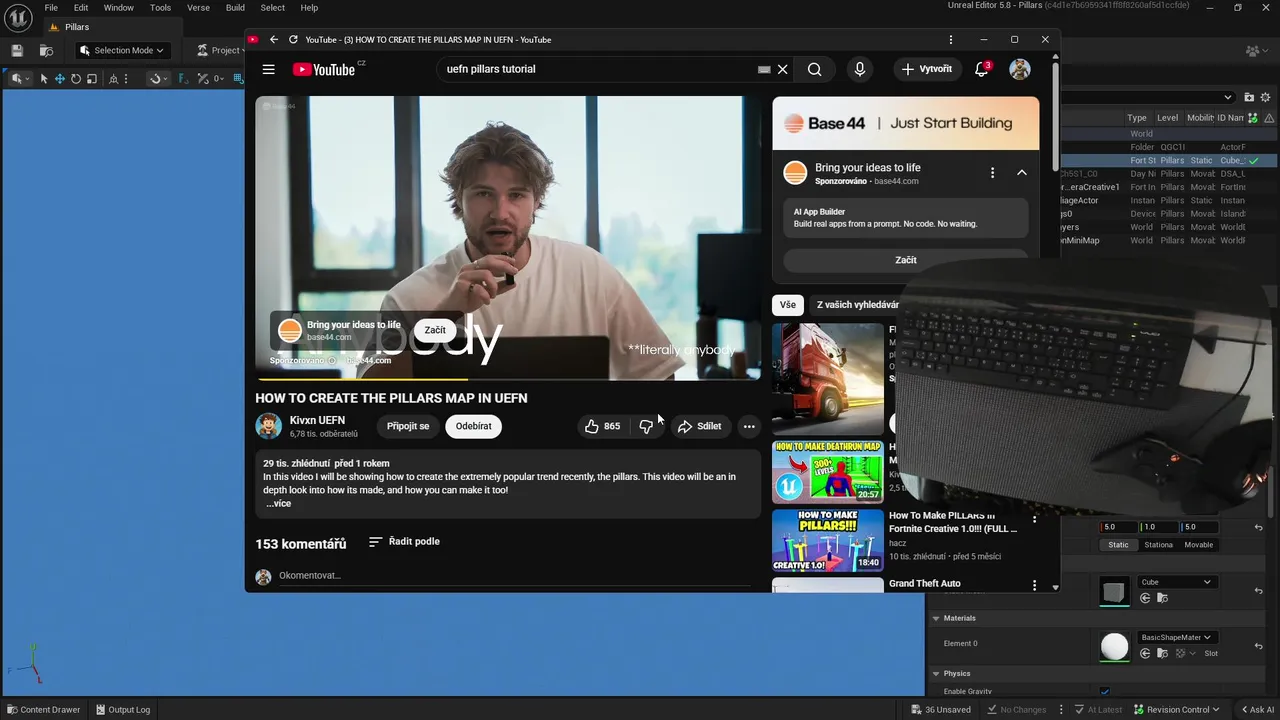Click the world/local coordinate space icon

[113, 78]
